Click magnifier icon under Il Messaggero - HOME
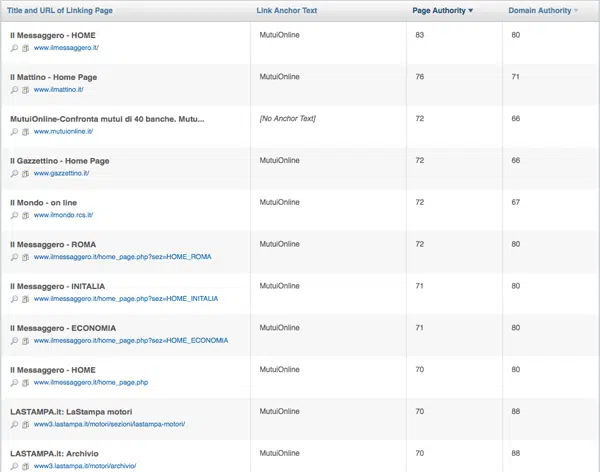The image size is (600, 472). (14, 48)
